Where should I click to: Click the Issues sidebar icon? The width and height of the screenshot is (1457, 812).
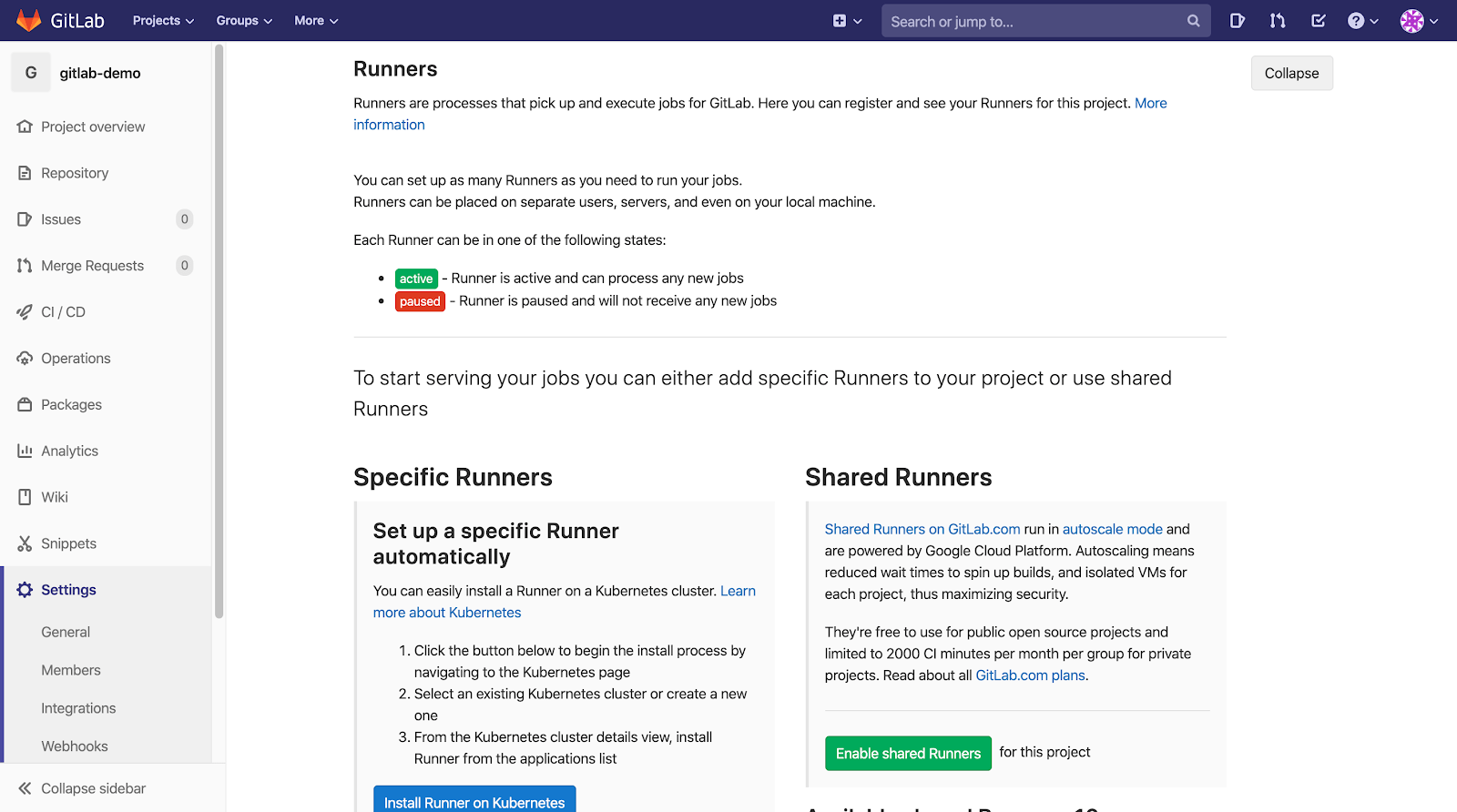25,219
